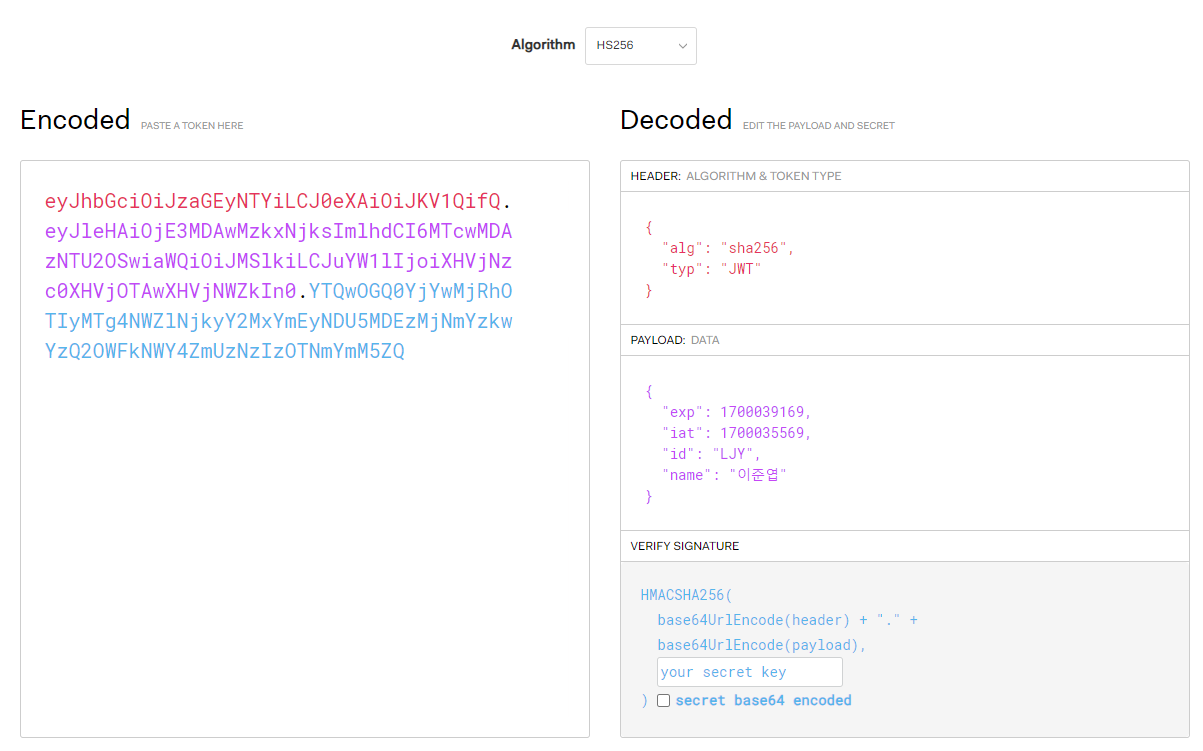Click the base64UrlEncode(payload) line

pyautogui.click(x=762, y=645)
